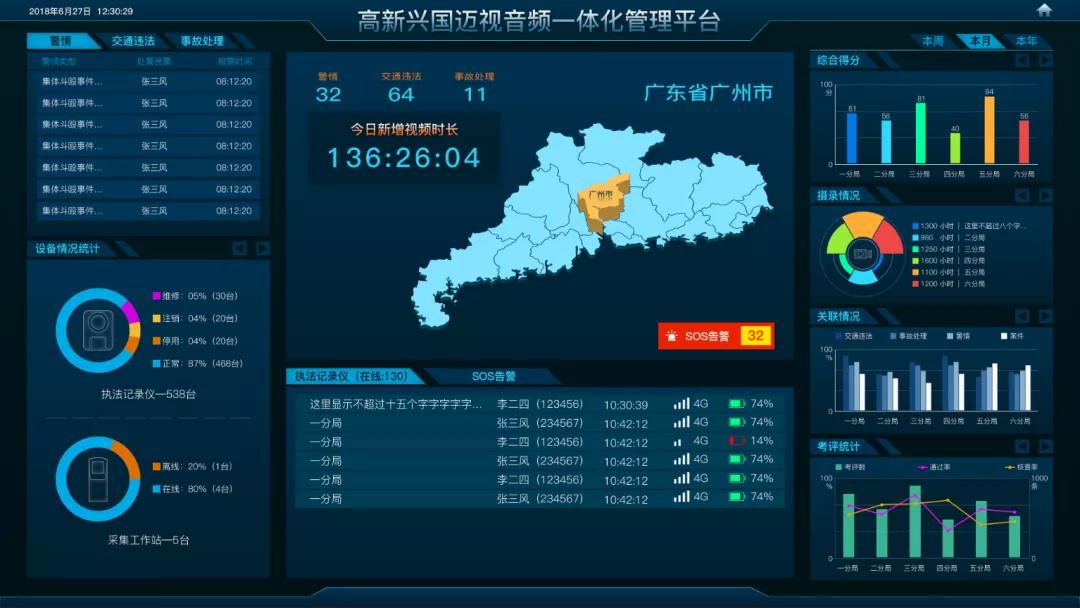Click the orange 五分局 bar in 综合得分
The height and width of the screenshot is (608, 1080).
click(x=989, y=130)
